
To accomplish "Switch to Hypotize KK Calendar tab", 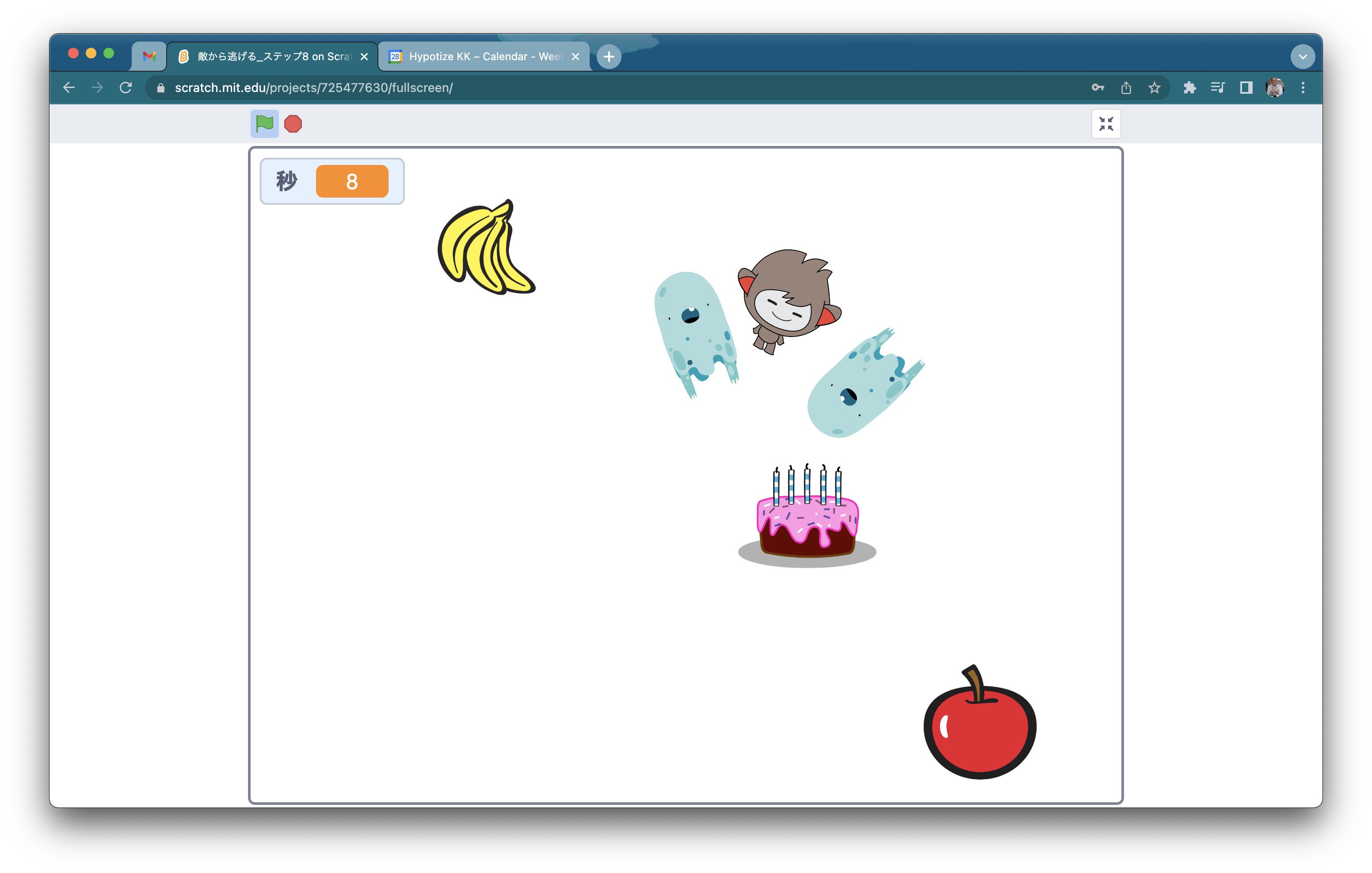I will click(484, 57).
